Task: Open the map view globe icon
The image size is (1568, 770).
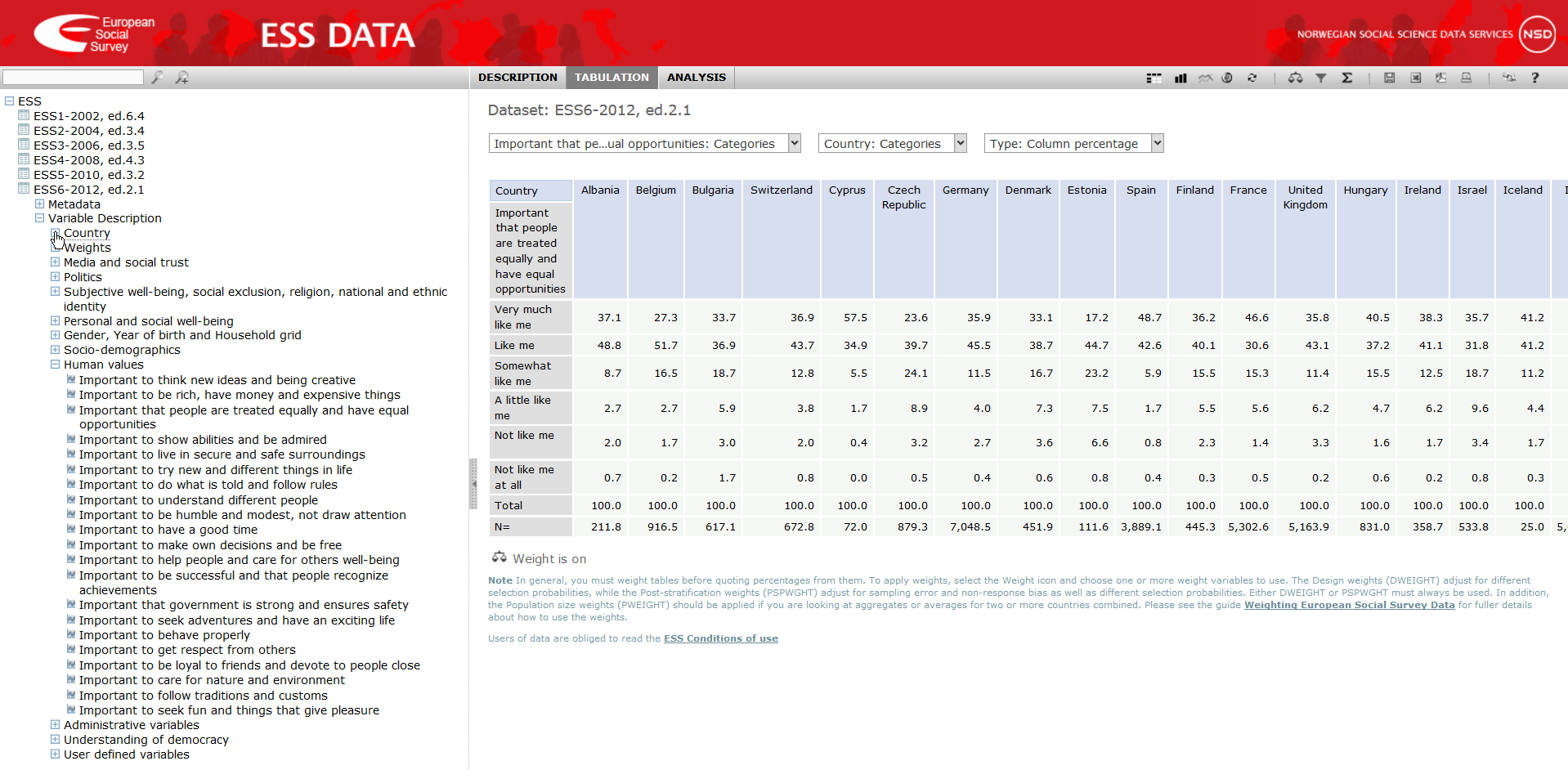Action: point(1227,78)
